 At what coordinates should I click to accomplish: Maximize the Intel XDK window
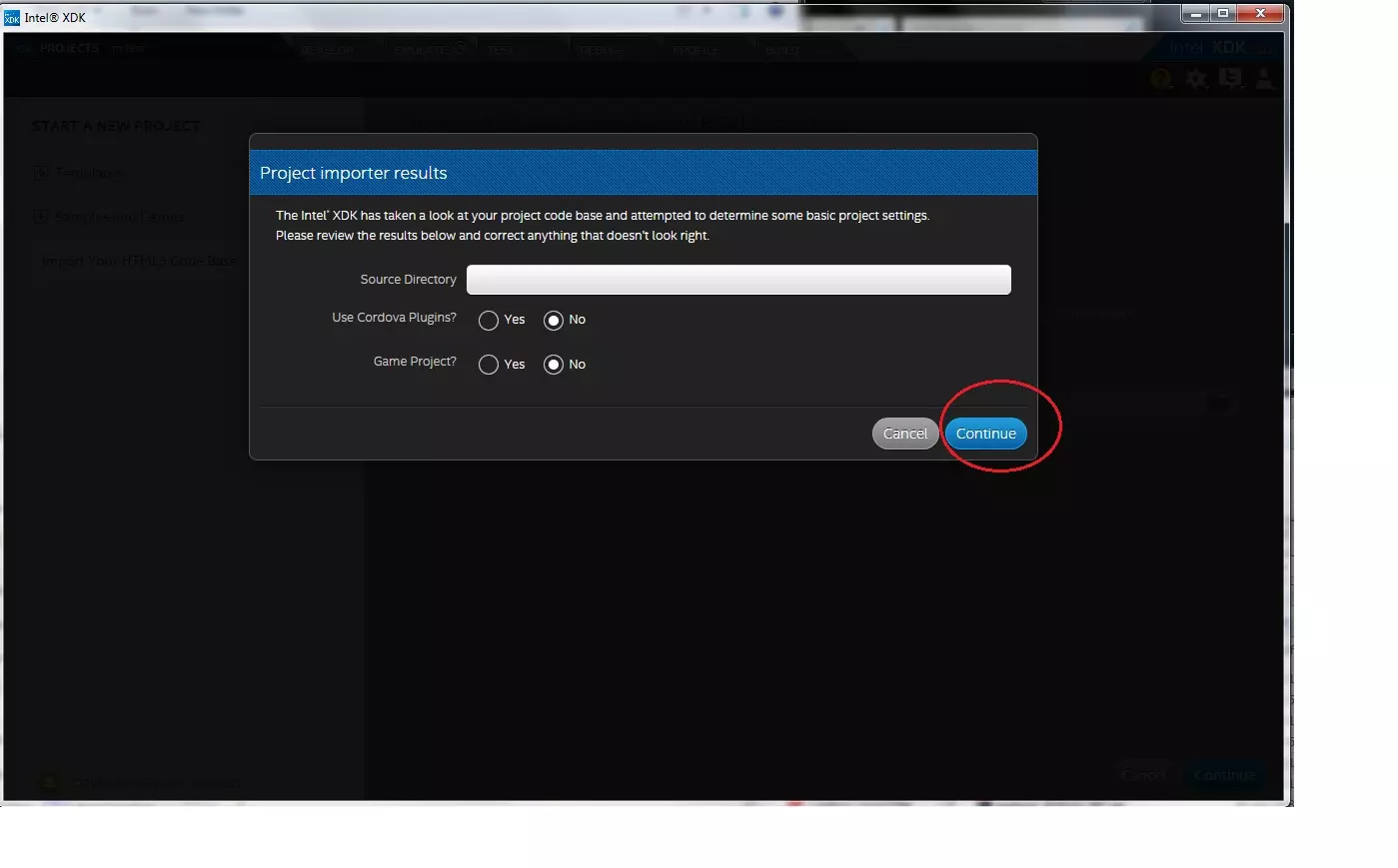pyautogui.click(x=1223, y=13)
